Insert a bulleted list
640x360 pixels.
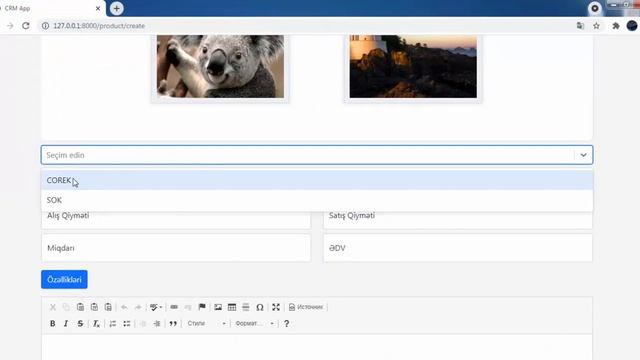(x=127, y=323)
